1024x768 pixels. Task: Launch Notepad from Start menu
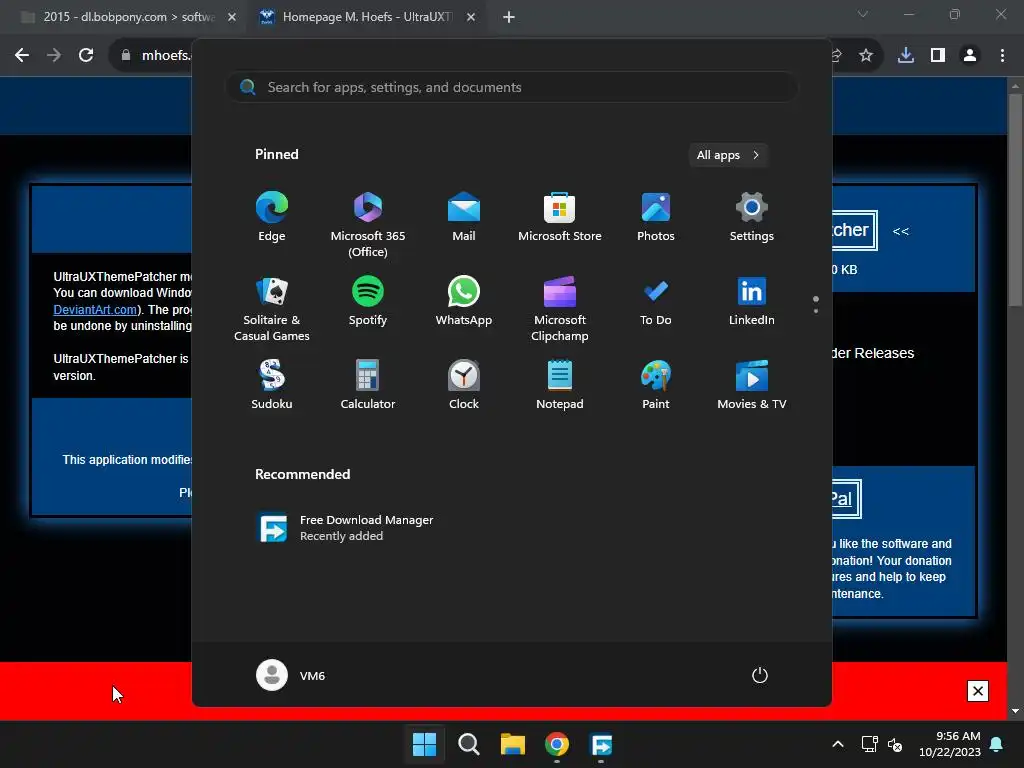[x=560, y=385]
